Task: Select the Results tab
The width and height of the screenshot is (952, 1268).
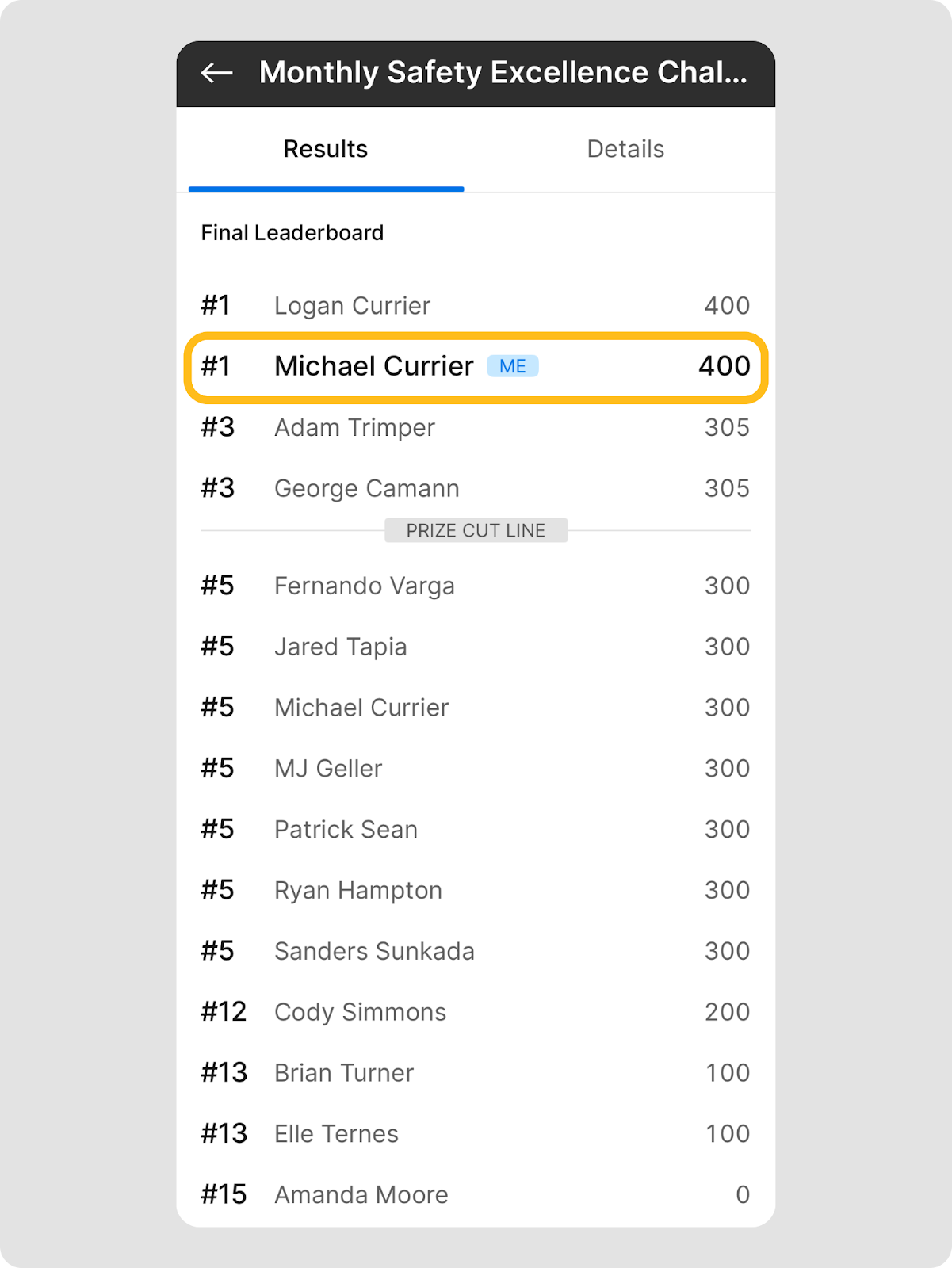Action: (x=326, y=149)
